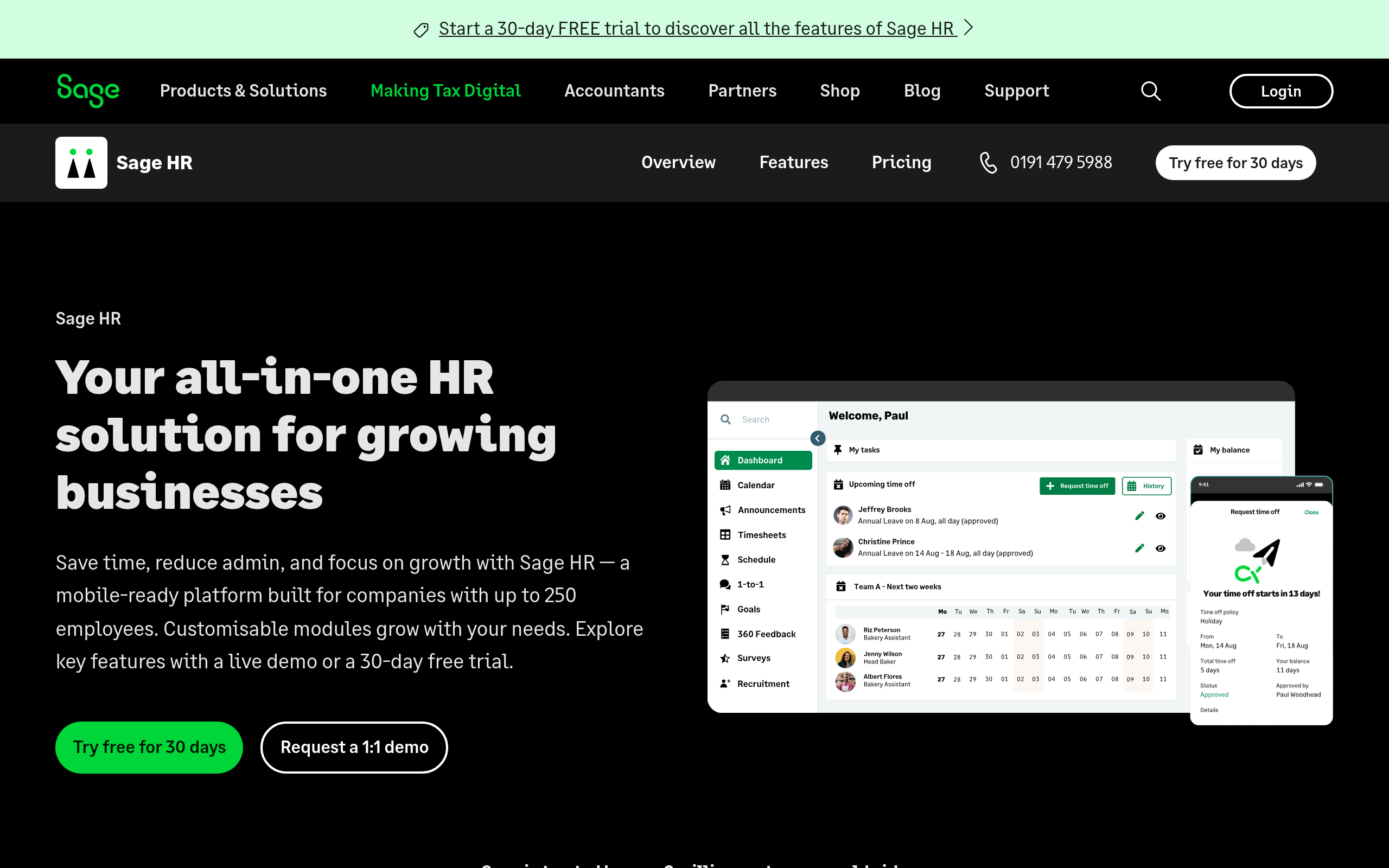Image resolution: width=1389 pixels, height=868 pixels.
Task: Open the search magnifier icon in header
Action: [x=1150, y=91]
